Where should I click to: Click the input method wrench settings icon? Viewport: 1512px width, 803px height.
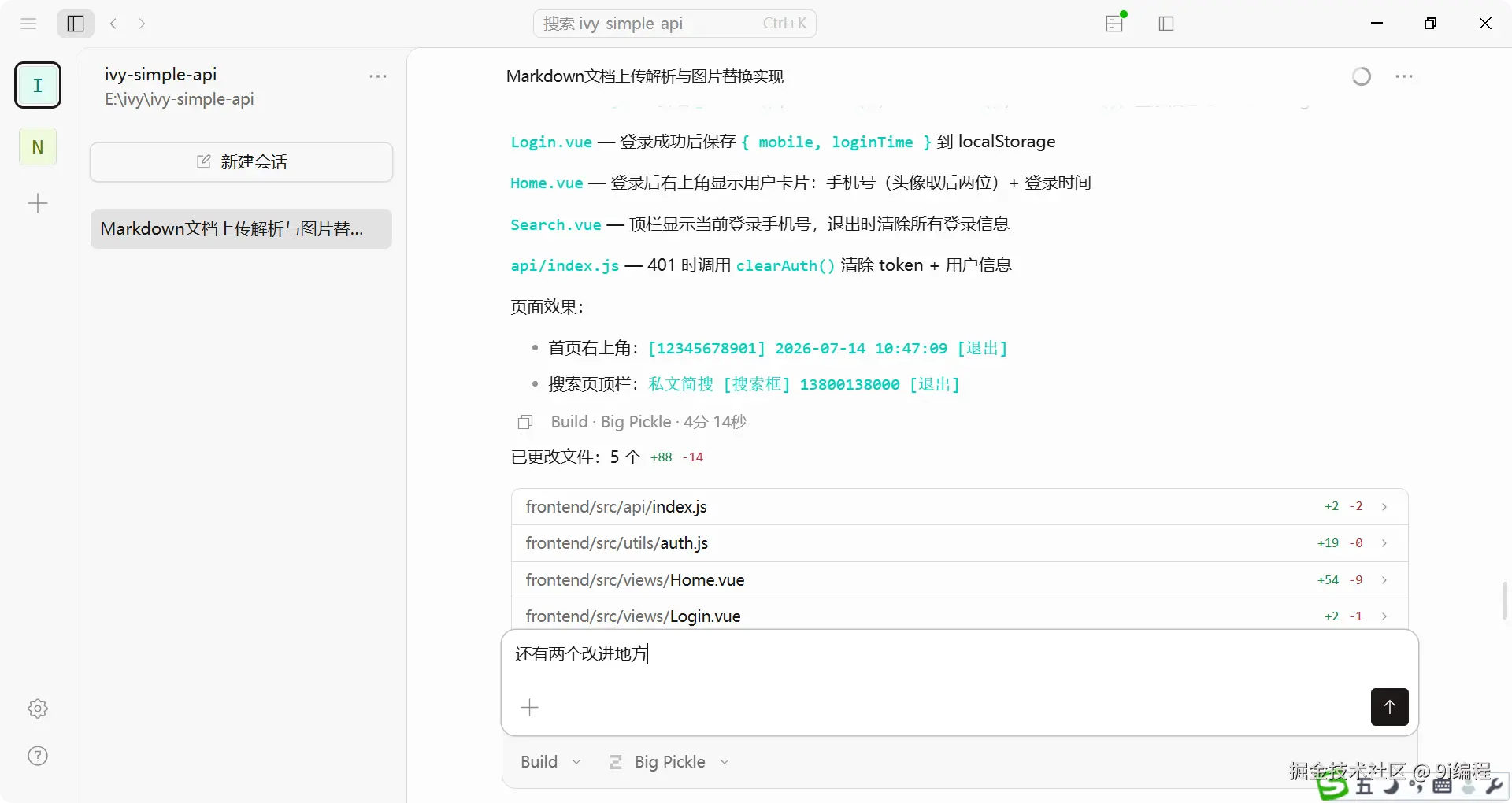pos(1495,786)
